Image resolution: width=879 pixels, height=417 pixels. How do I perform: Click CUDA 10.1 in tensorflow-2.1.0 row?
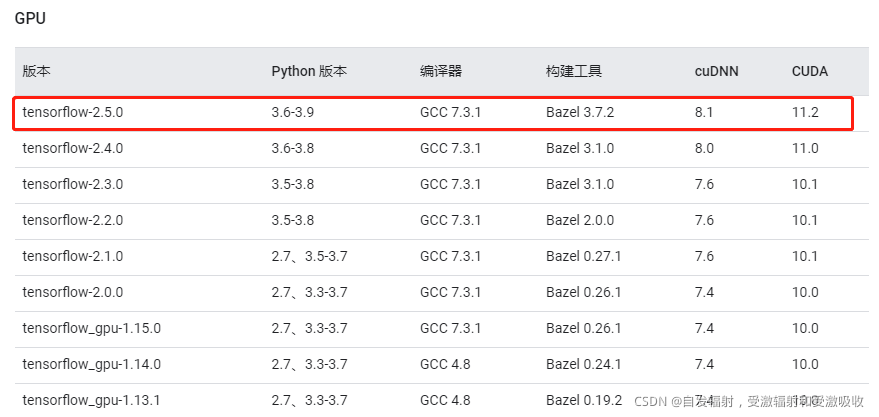(x=805, y=256)
